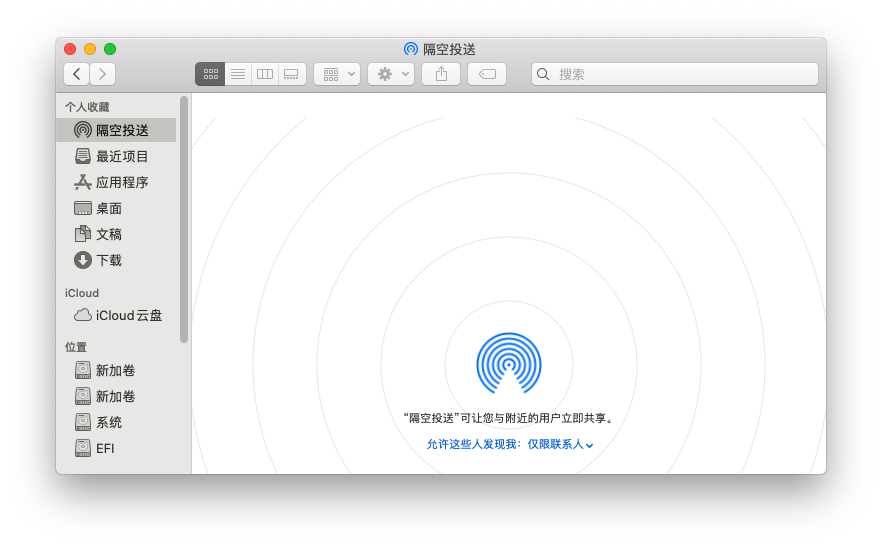Click the large blue AirDrop icon

tap(509, 363)
